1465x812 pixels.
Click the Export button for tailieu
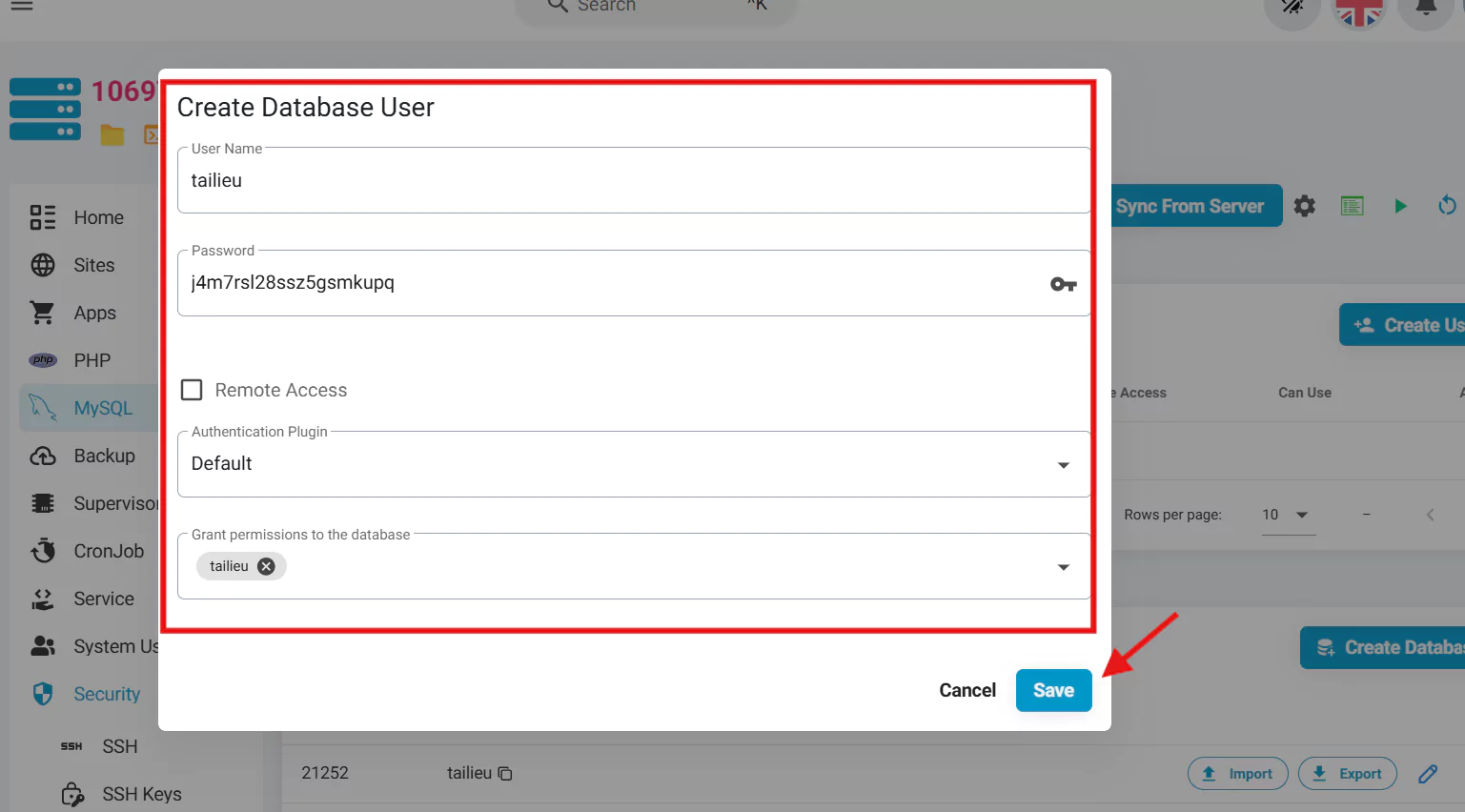pos(1347,774)
